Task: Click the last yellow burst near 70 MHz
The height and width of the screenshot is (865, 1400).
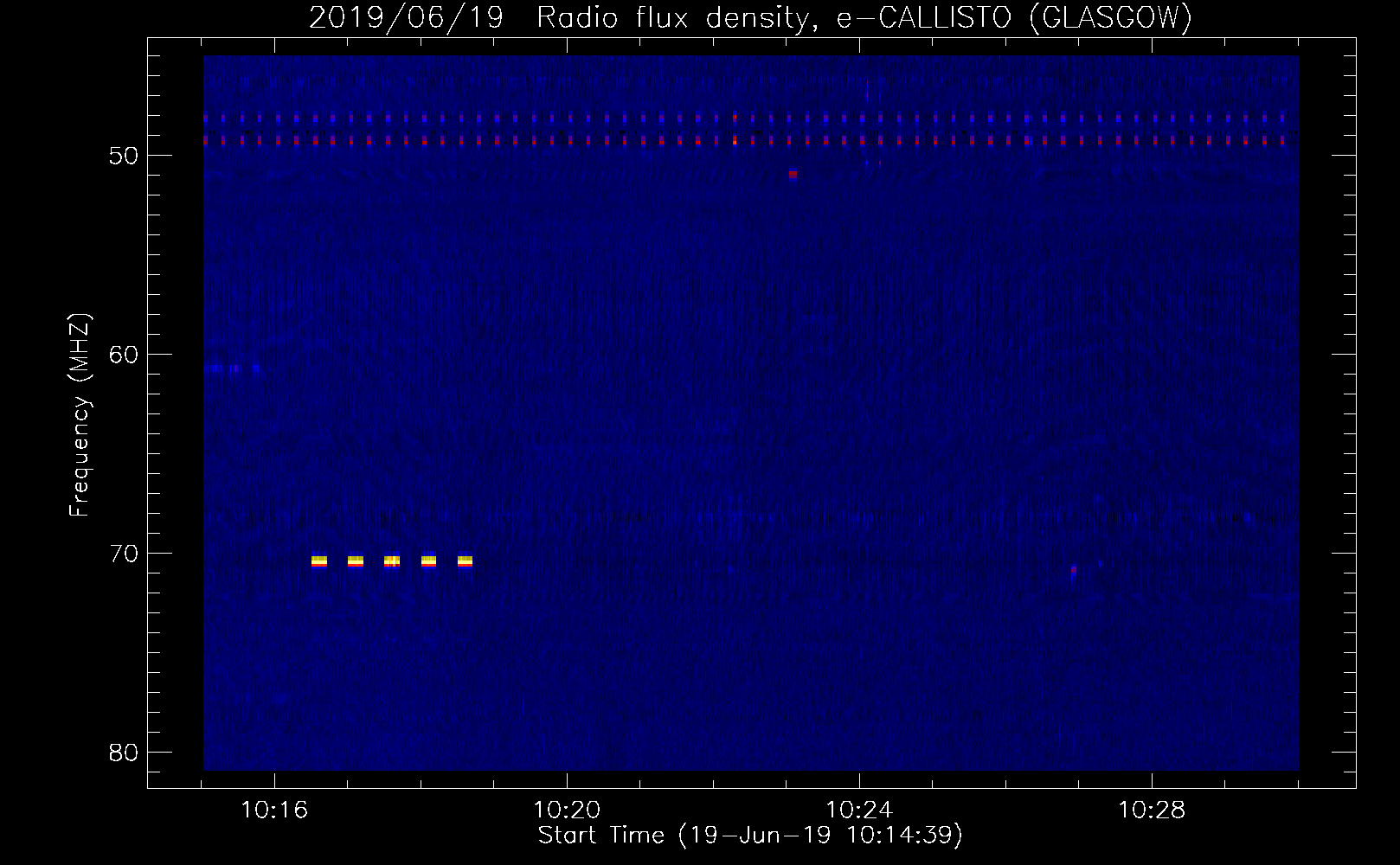Action: tap(466, 561)
